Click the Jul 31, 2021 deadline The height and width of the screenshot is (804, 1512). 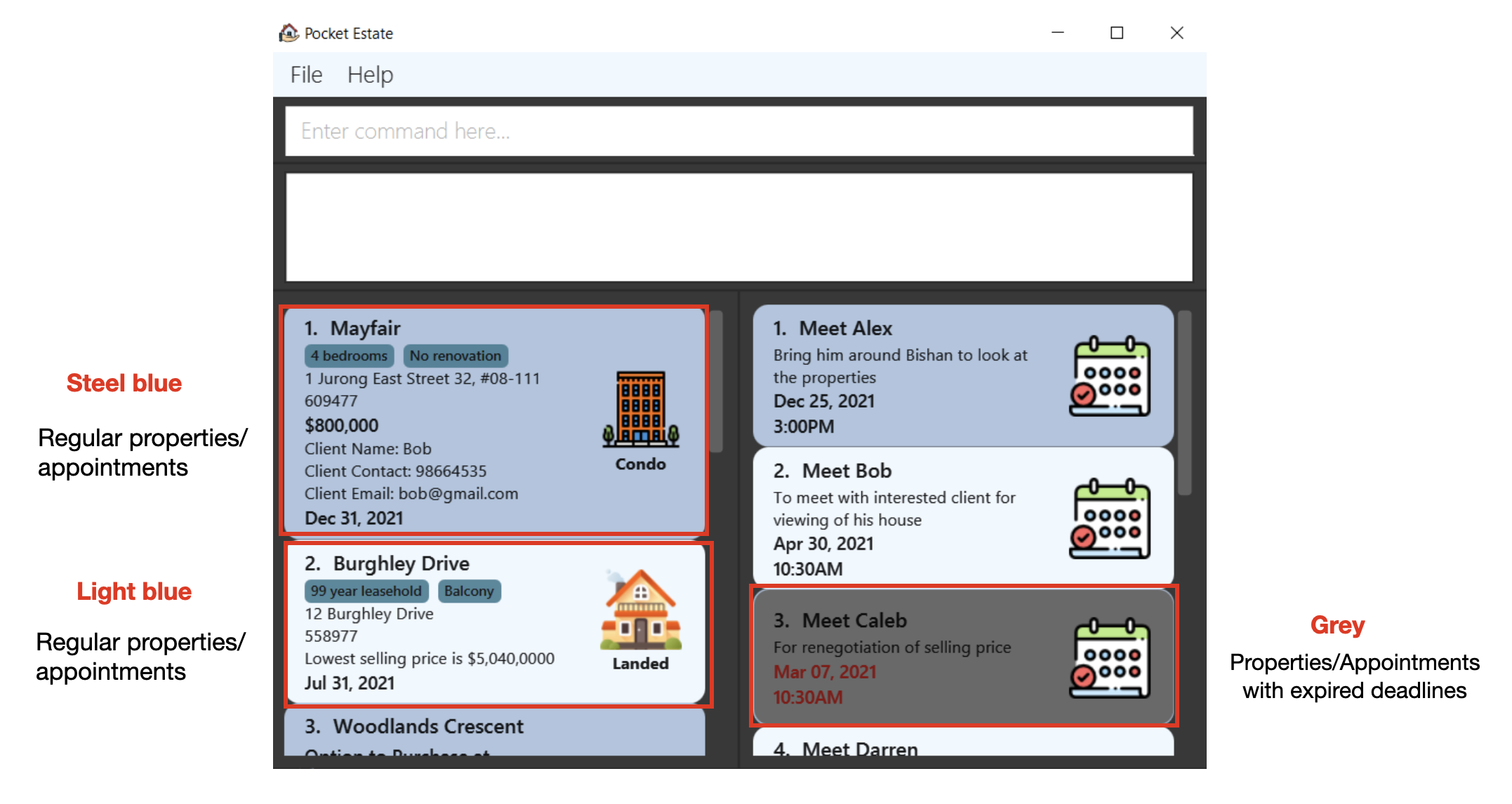pyautogui.click(x=350, y=683)
